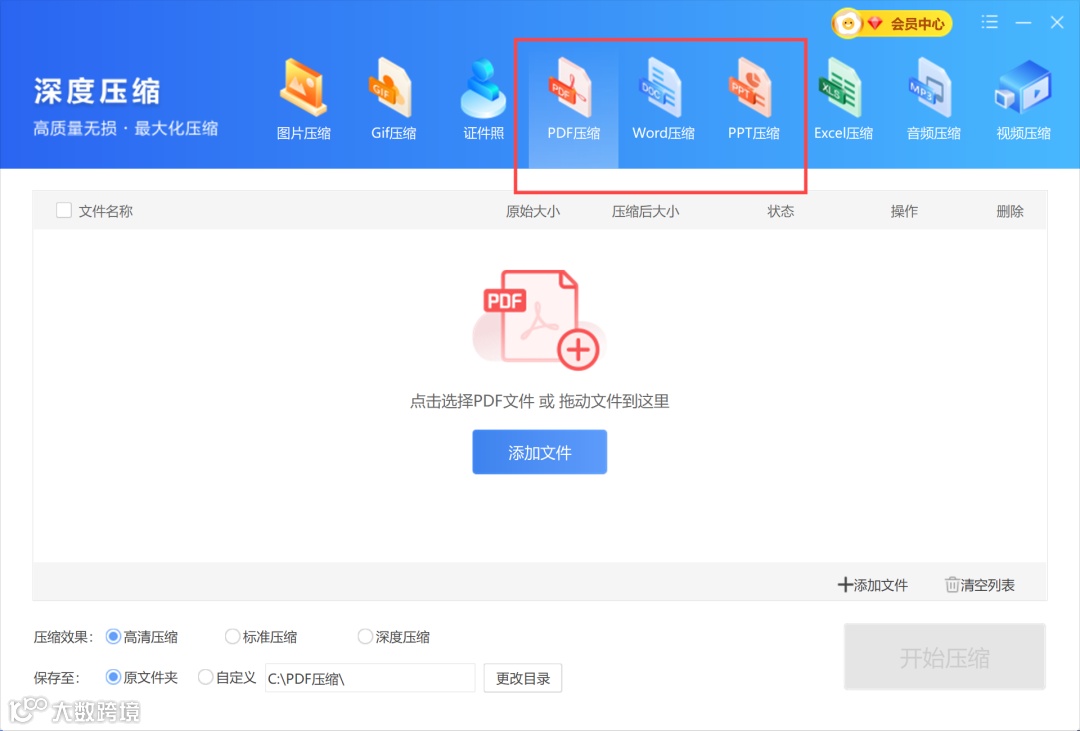Tick the 文件名称 select-all checkbox
Viewport: 1080px width, 731px height.
[63, 210]
